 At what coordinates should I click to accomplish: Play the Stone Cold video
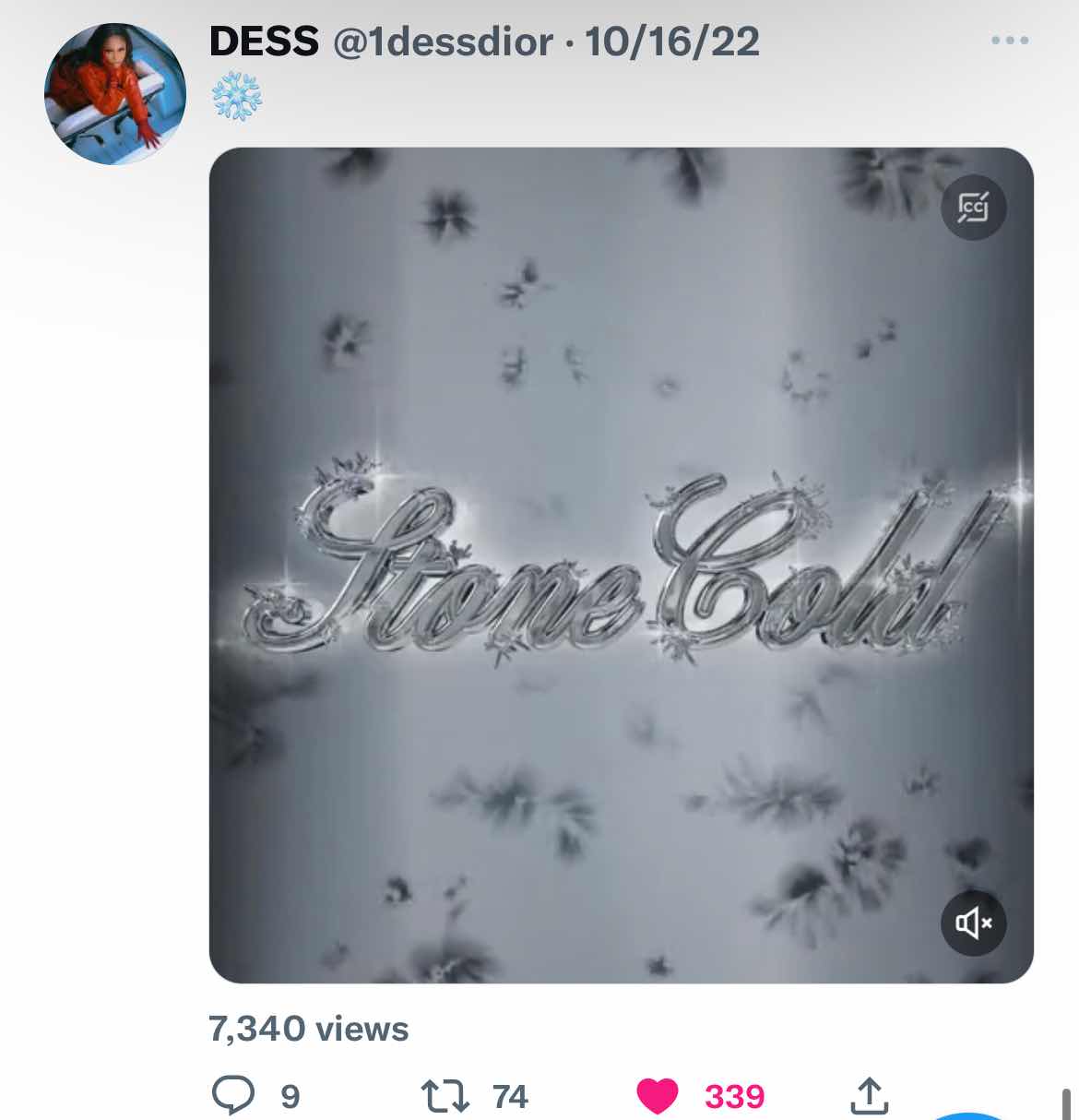click(x=621, y=566)
